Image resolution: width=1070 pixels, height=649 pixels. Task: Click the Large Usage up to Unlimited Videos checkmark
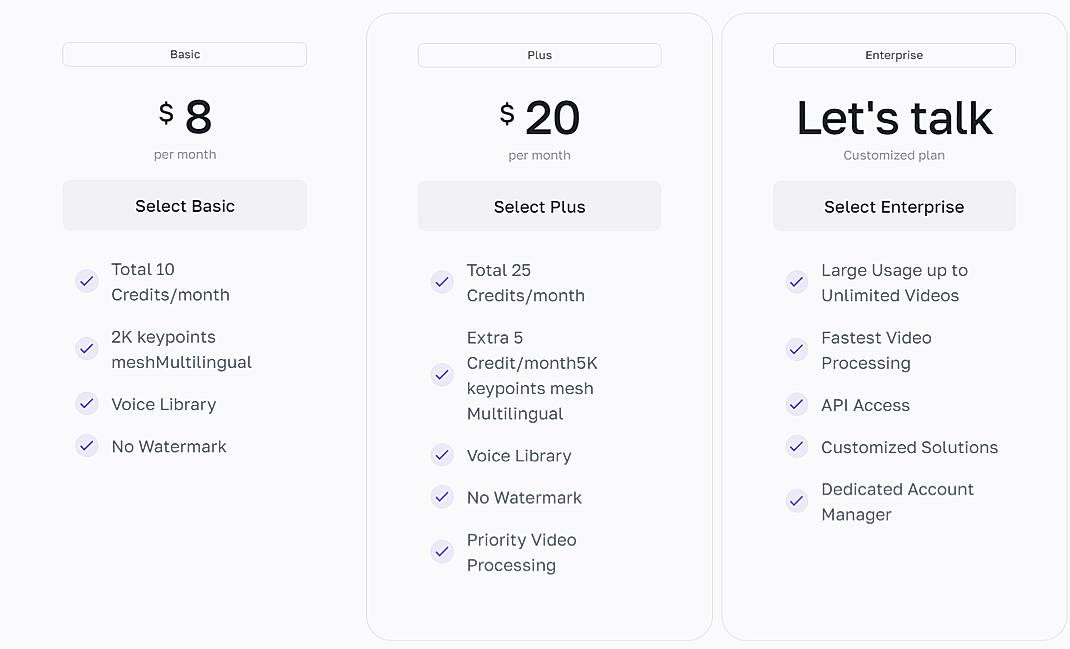(x=796, y=282)
